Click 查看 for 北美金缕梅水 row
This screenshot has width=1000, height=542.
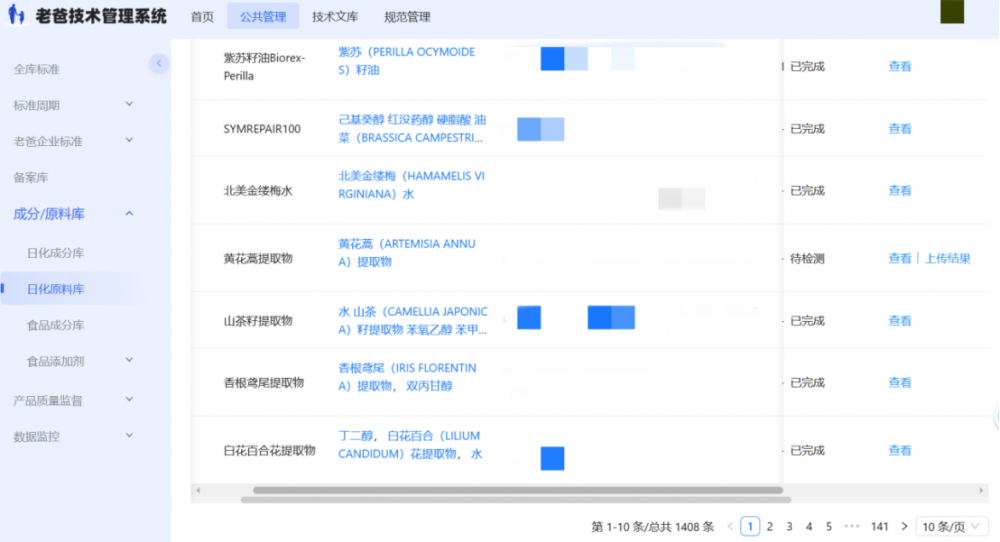[x=900, y=190]
